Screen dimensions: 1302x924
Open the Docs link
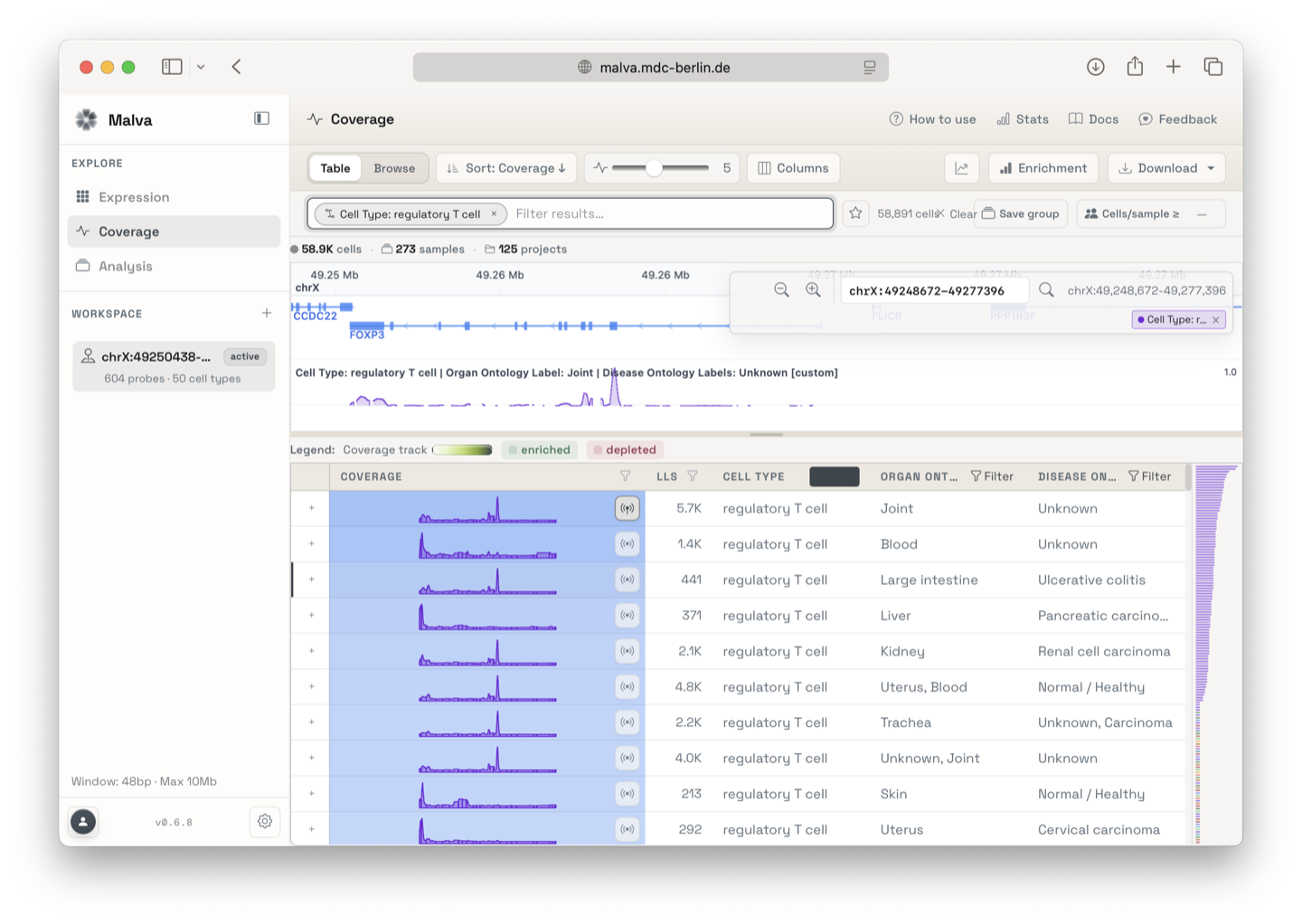point(1093,119)
